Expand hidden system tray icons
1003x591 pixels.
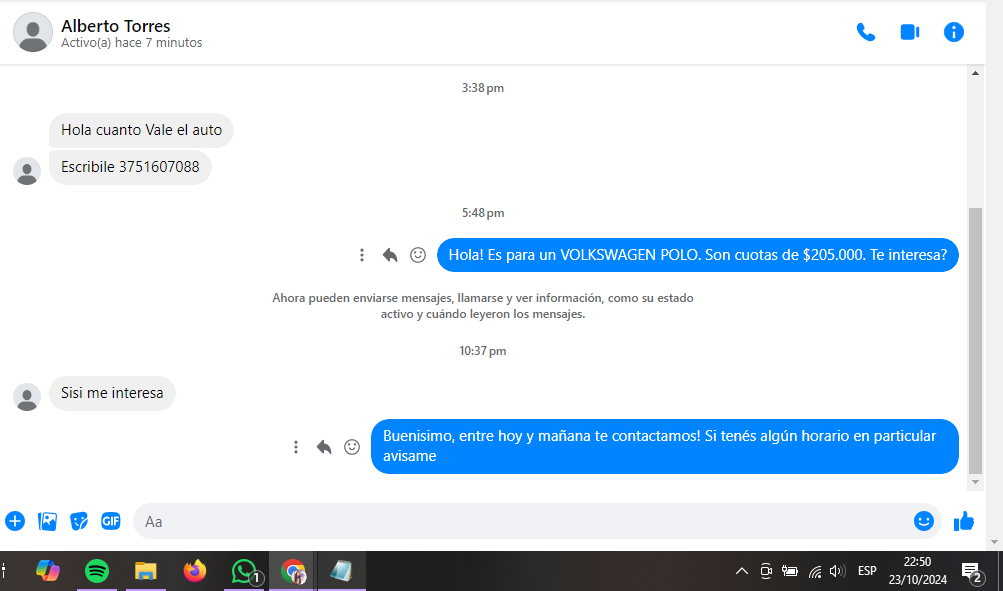click(741, 571)
